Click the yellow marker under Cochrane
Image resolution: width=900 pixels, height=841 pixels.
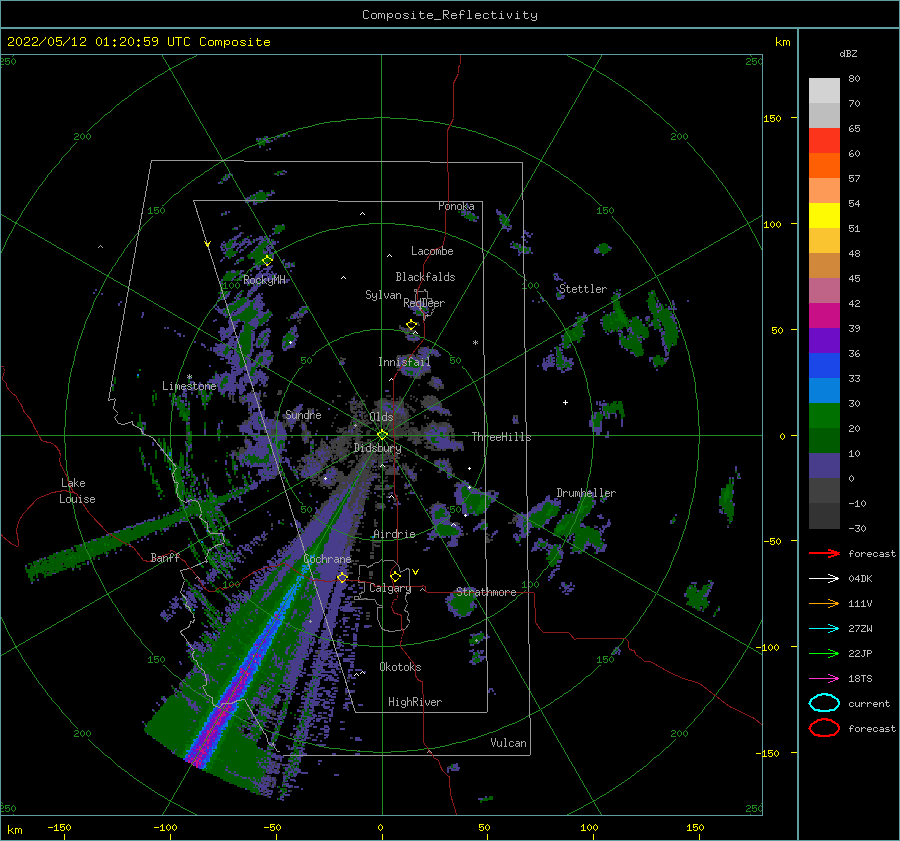(342, 577)
